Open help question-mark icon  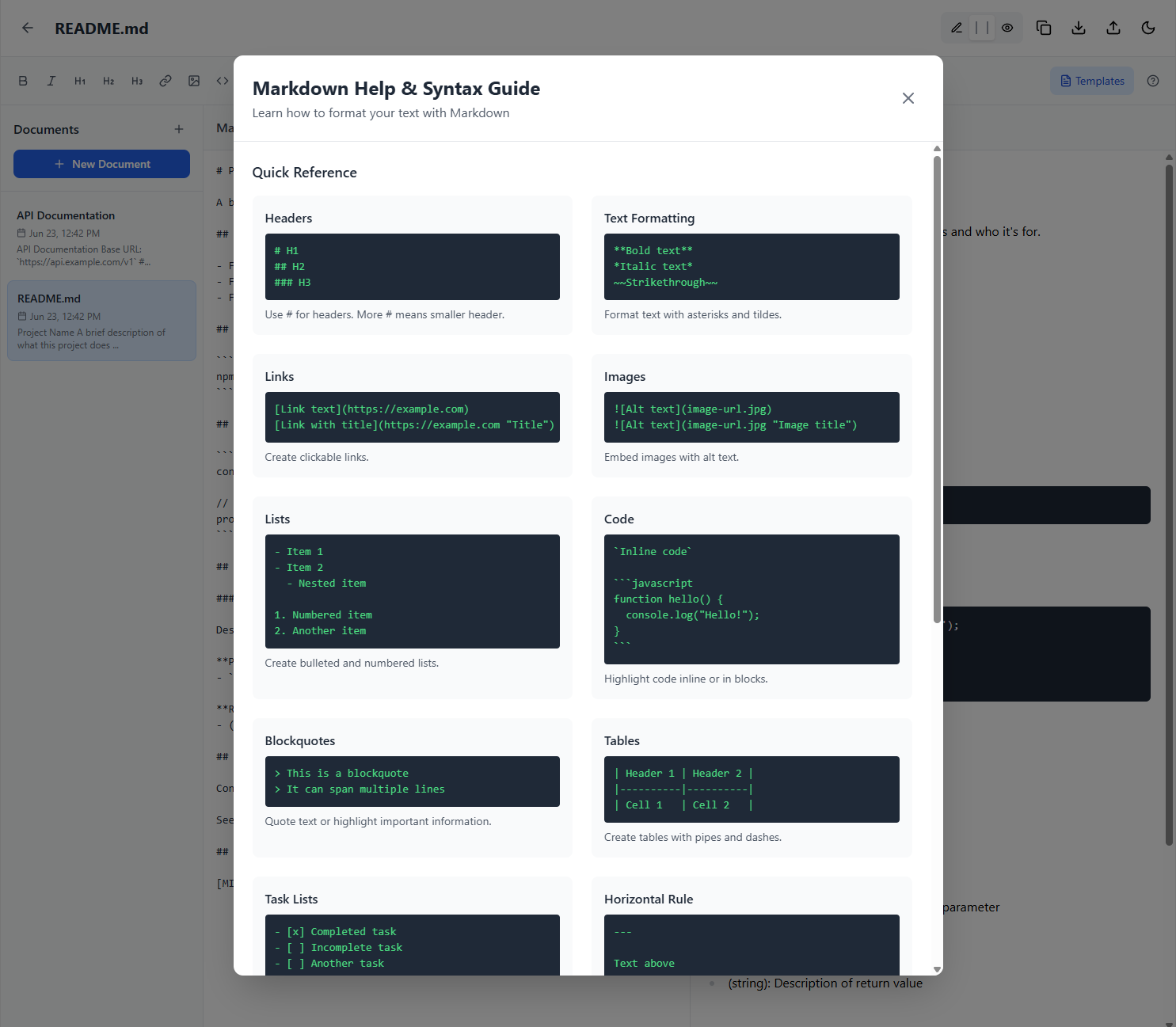[1153, 81]
